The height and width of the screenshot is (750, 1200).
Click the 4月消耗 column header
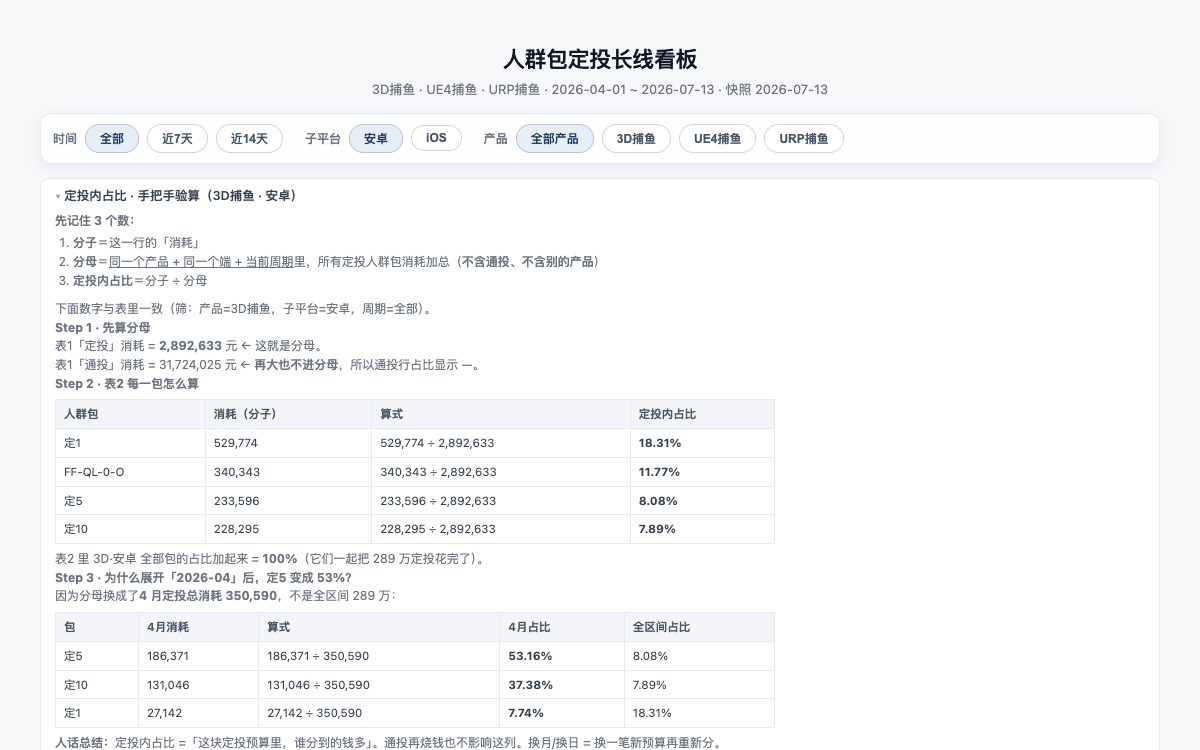click(198, 627)
